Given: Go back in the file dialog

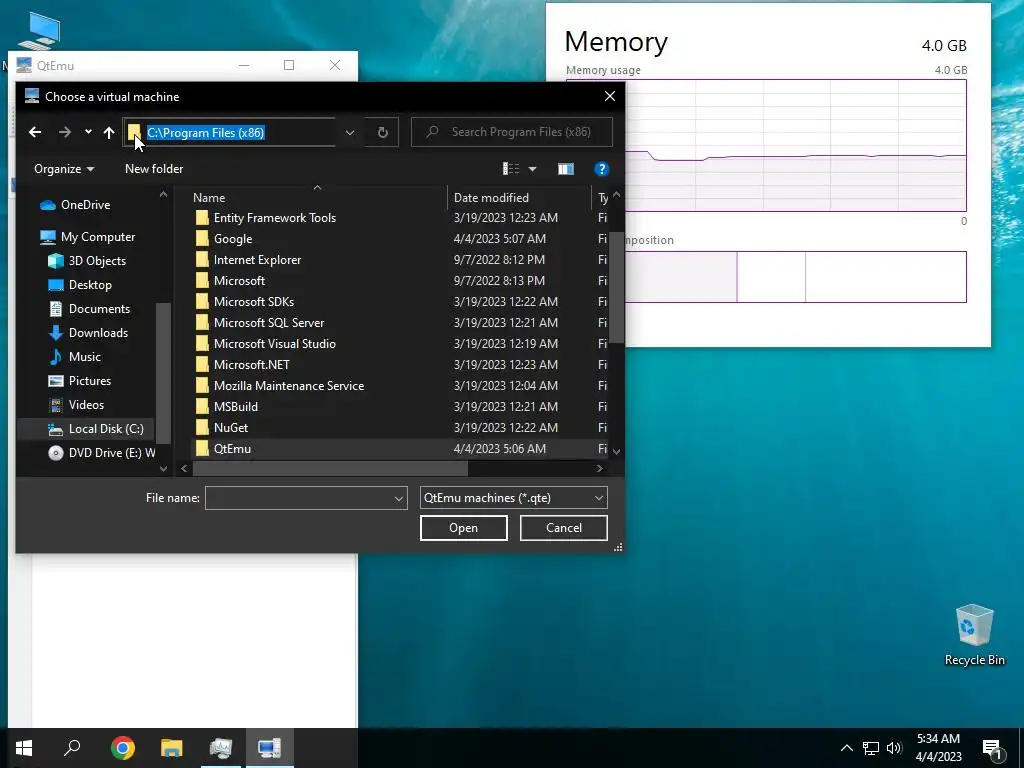Looking at the screenshot, I should click(x=35, y=133).
